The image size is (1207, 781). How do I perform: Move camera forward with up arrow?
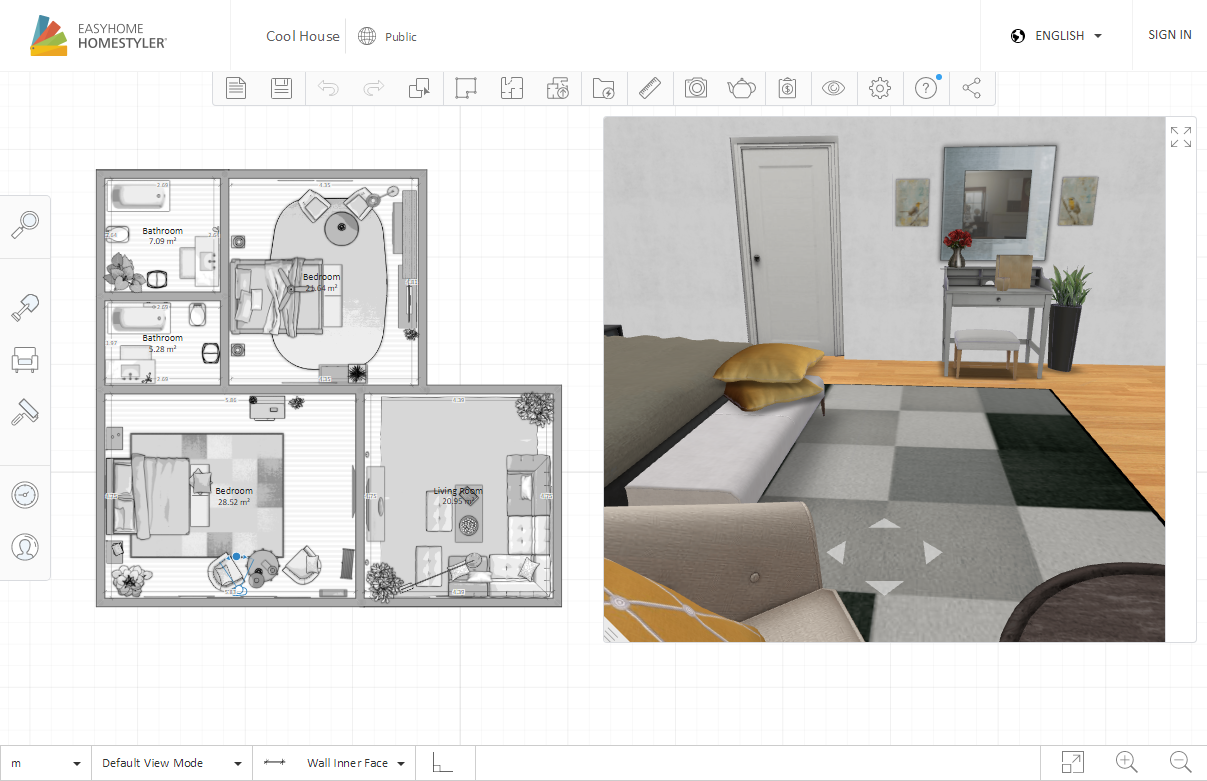click(884, 523)
